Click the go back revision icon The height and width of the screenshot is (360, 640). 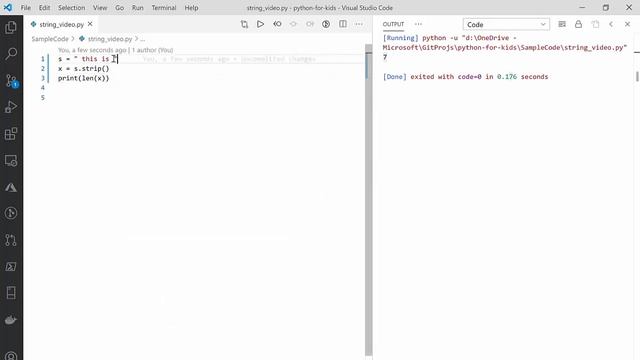point(277,24)
